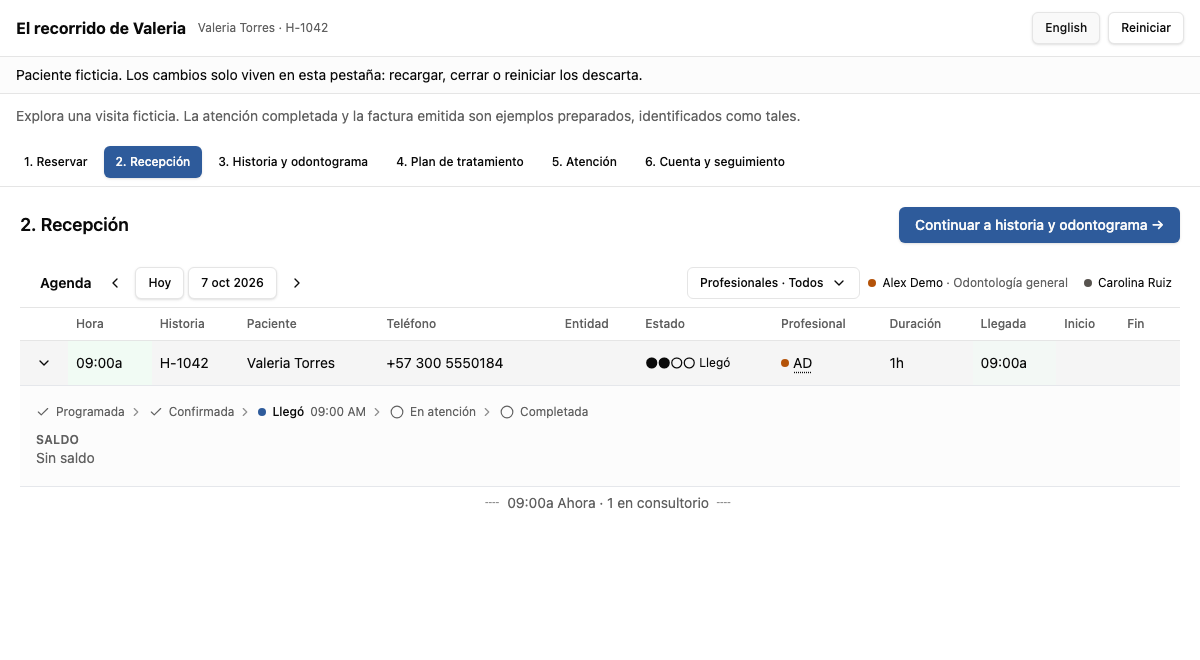Click the Sin saldo balance text
Screen dimensions: 1200x660
(65, 458)
